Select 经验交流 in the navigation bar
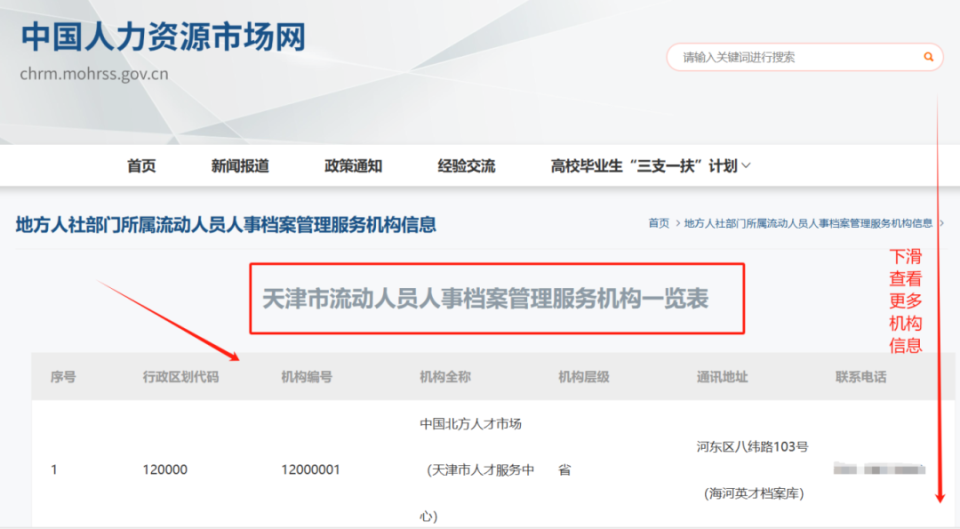Image resolution: width=960 pixels, height=529 pixels. [467, 166]
